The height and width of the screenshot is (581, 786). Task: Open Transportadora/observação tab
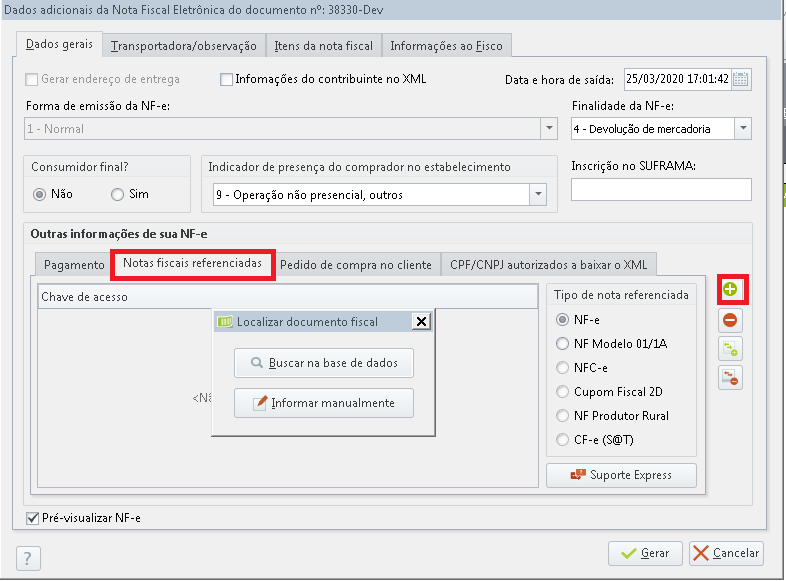click(183, 46)
